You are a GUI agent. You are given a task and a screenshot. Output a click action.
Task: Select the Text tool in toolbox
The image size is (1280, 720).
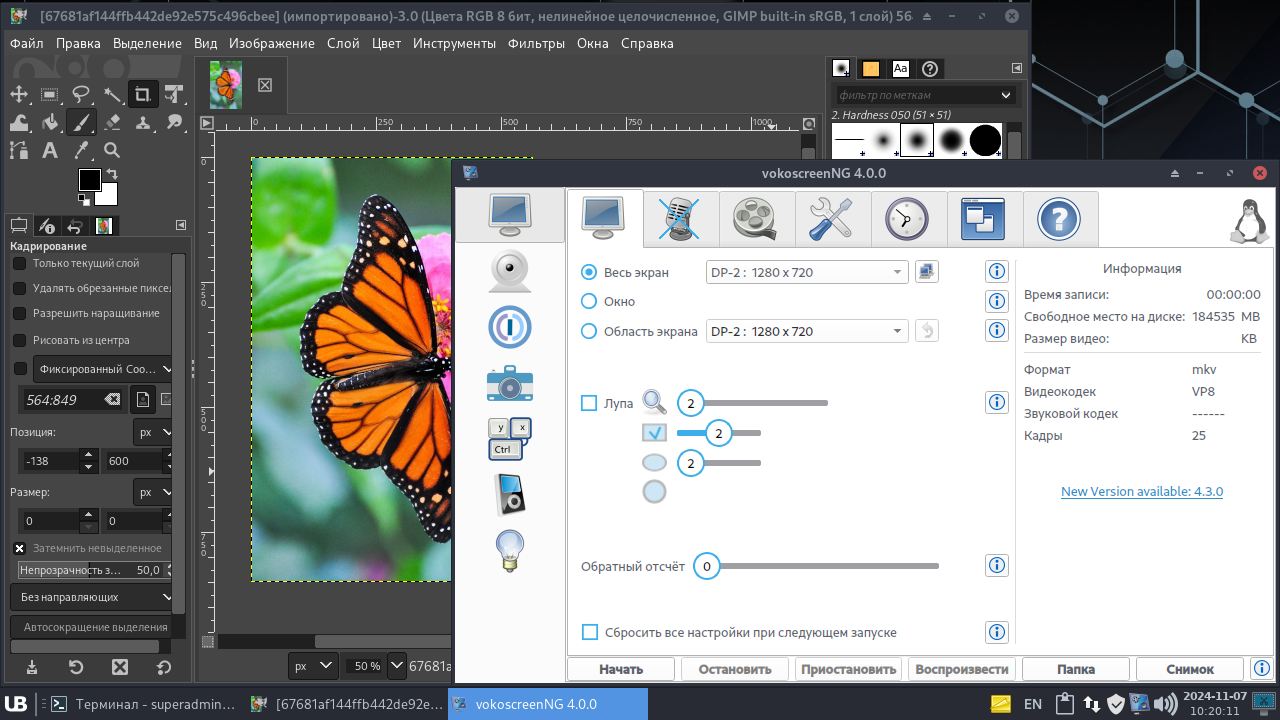point(49,150)
